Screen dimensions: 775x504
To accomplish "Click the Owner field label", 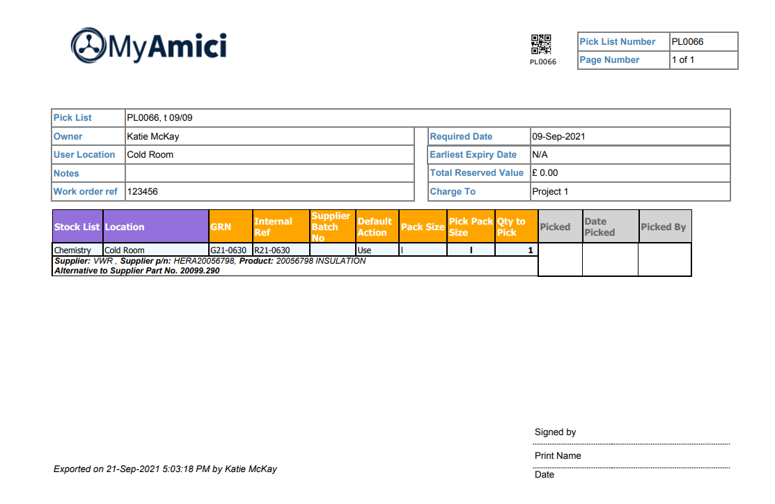I will pyautogui.click(x=68, y=137).
